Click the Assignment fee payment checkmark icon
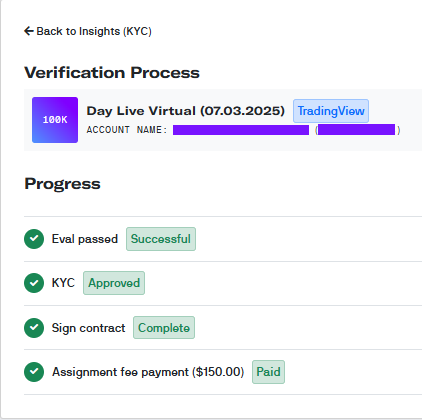The height and width of the screenshot is (420, 422). (34, 372)
